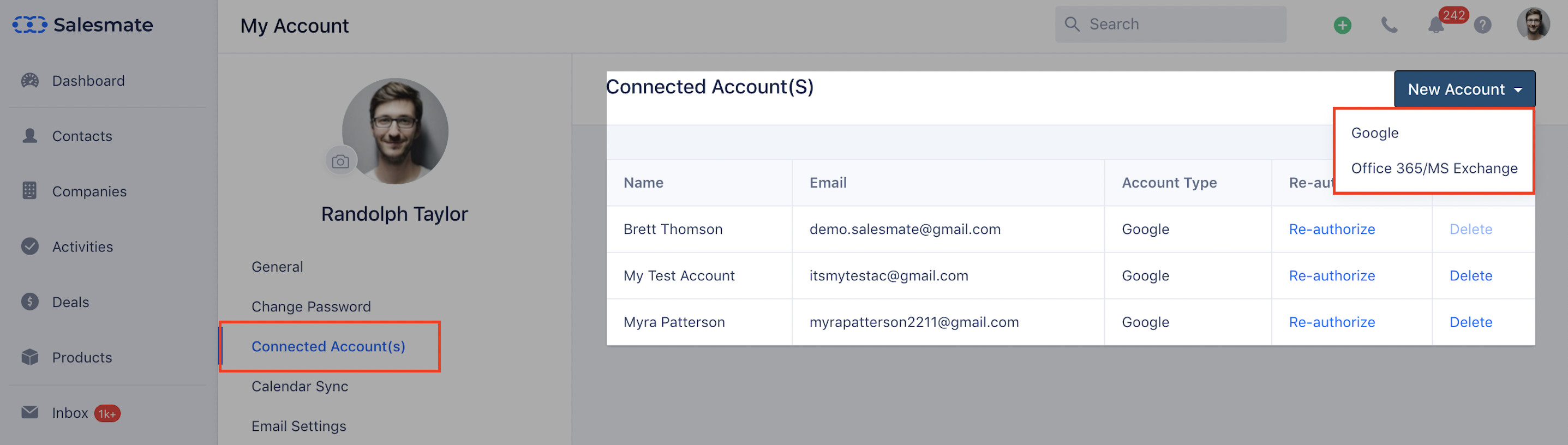This screenshot has height=445, width=1568.
Task: Open the Deals dollar icon
Action: 30,302
